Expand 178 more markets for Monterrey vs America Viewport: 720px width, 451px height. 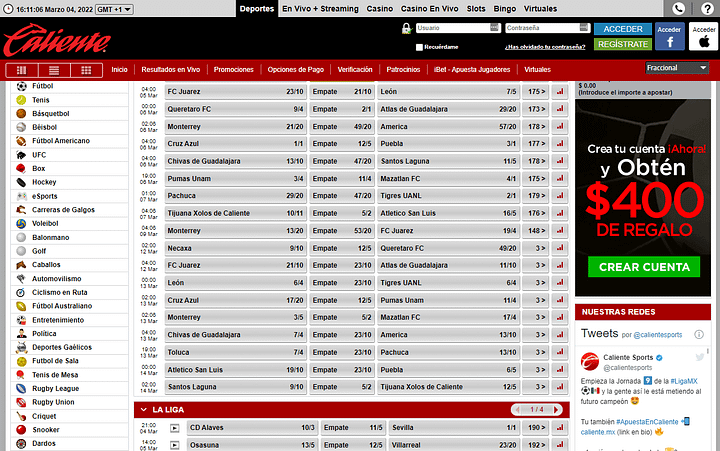(536, 127)
